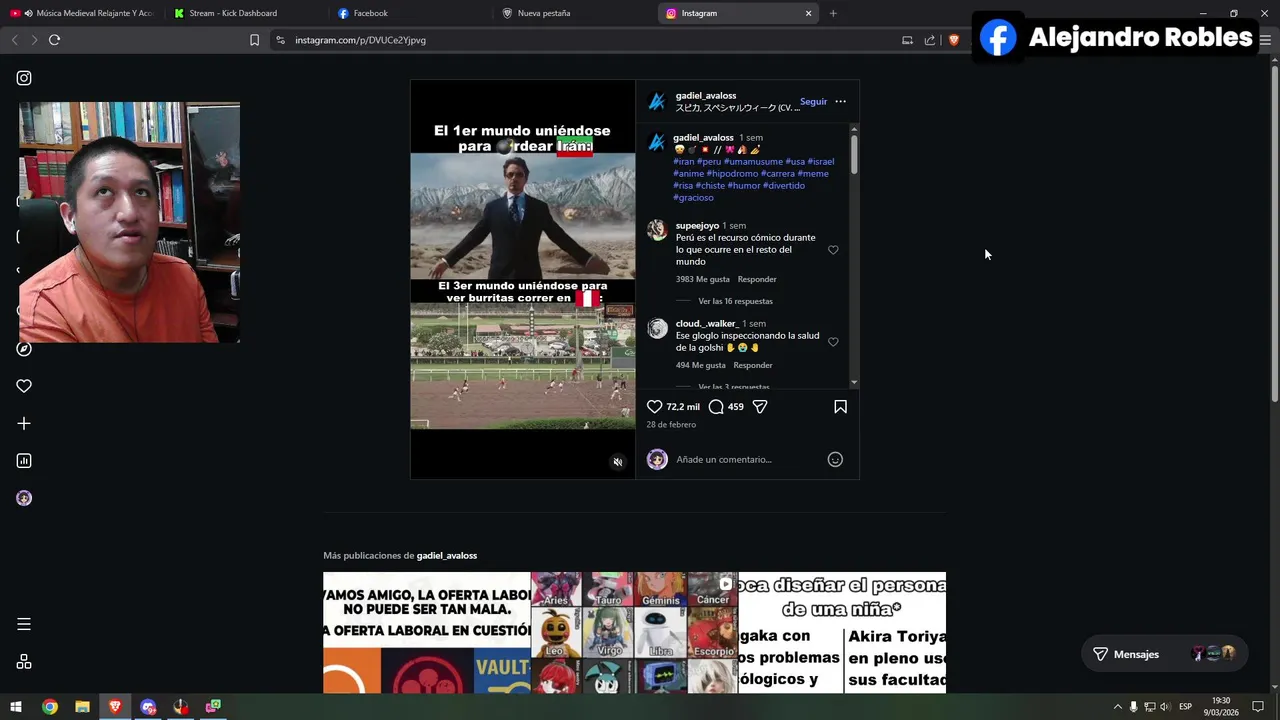The height and width of the screenshot is (720, 1280).
Task: Reload the page
Action: click(54, 40)
